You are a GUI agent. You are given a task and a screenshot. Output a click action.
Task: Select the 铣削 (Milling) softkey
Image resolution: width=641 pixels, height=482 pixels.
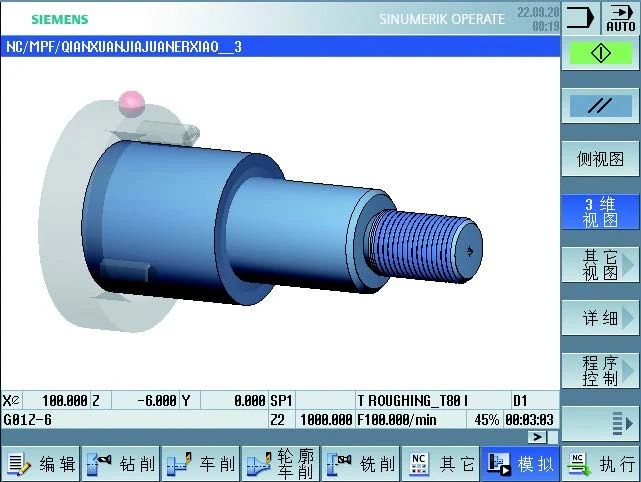tap(360, 464)
